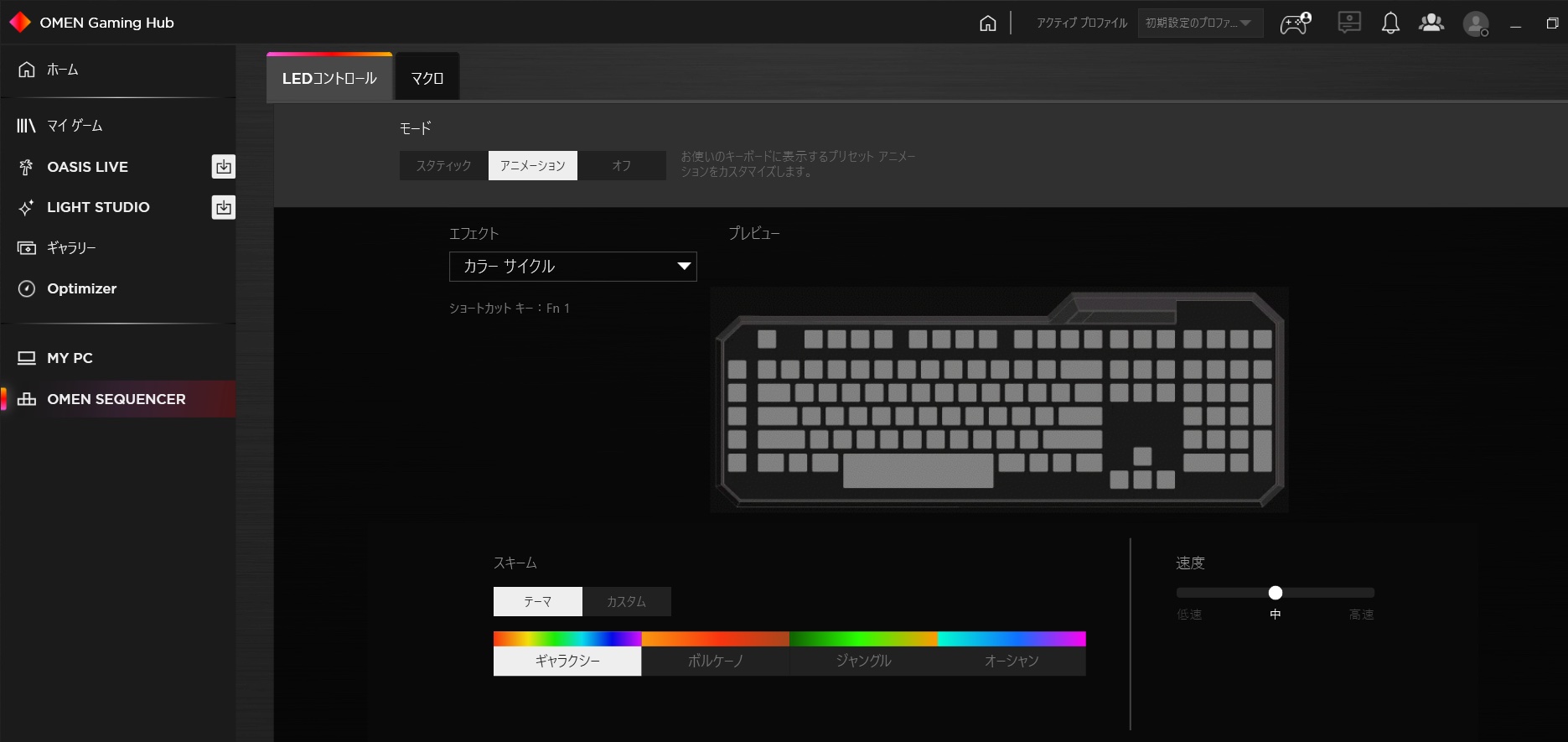Click the ショートカット キー：Fn 1 text
Screen dimensions: 1568x742
click(510, 309)
